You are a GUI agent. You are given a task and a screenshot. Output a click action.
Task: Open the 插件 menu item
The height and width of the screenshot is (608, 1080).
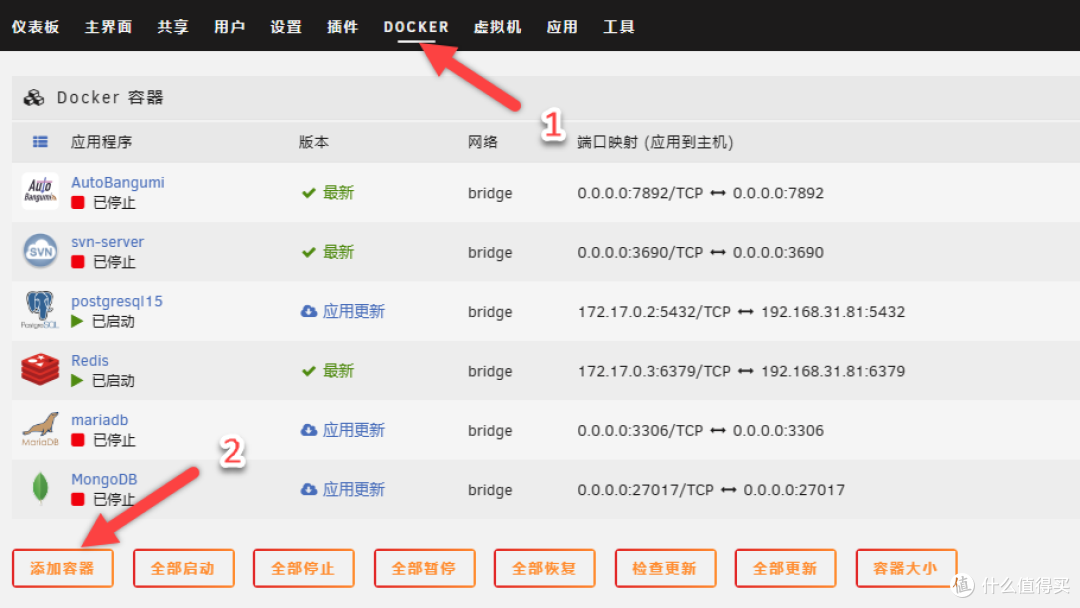pos(343,27)
